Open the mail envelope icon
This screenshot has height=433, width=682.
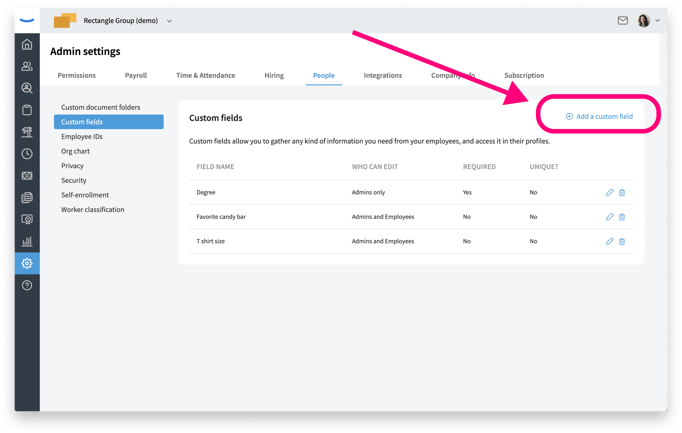[x=622, y=20]
